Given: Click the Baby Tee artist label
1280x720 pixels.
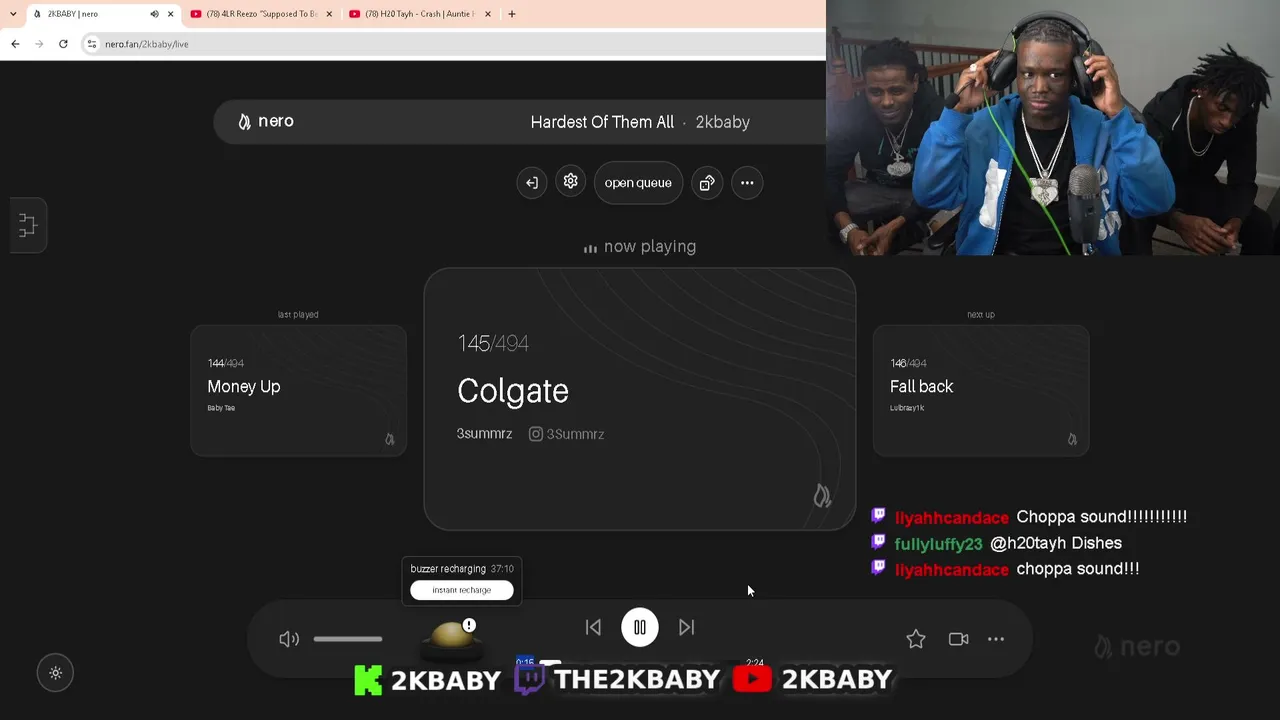Looking at the screenshot, I should [x=221, y=408].
